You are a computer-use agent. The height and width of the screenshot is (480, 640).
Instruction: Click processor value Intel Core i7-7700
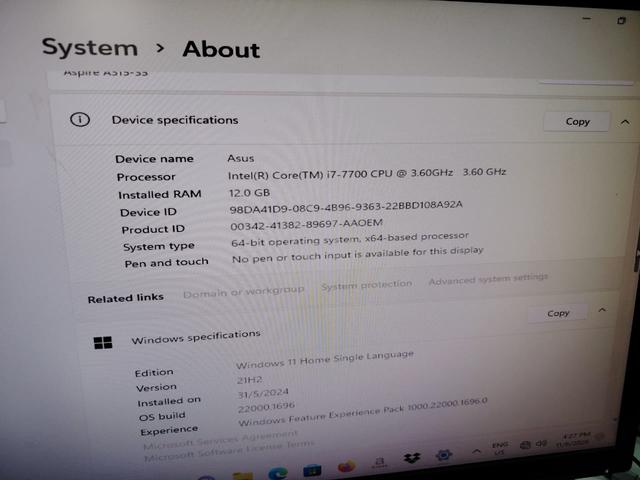click(x=367, y=173)
